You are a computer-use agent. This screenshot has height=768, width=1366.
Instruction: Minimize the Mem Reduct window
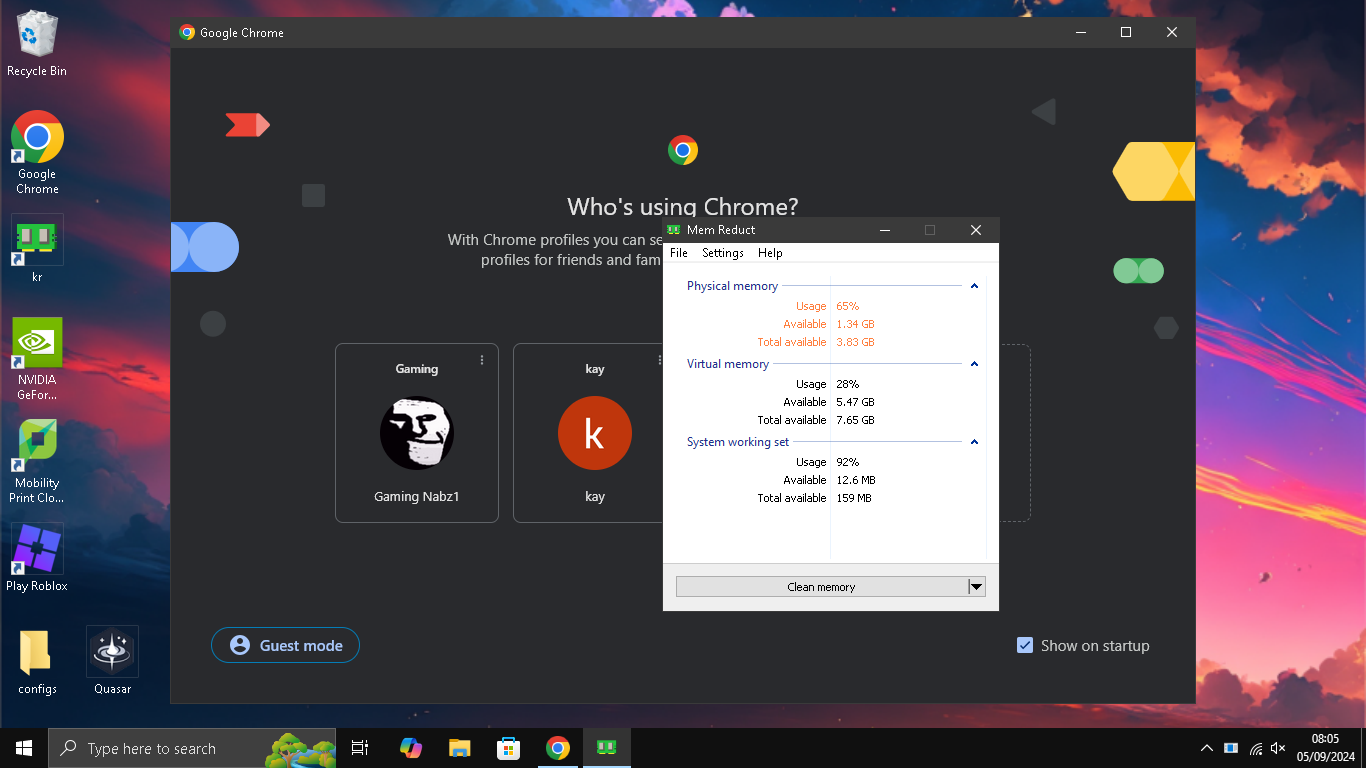pos(885,230)
